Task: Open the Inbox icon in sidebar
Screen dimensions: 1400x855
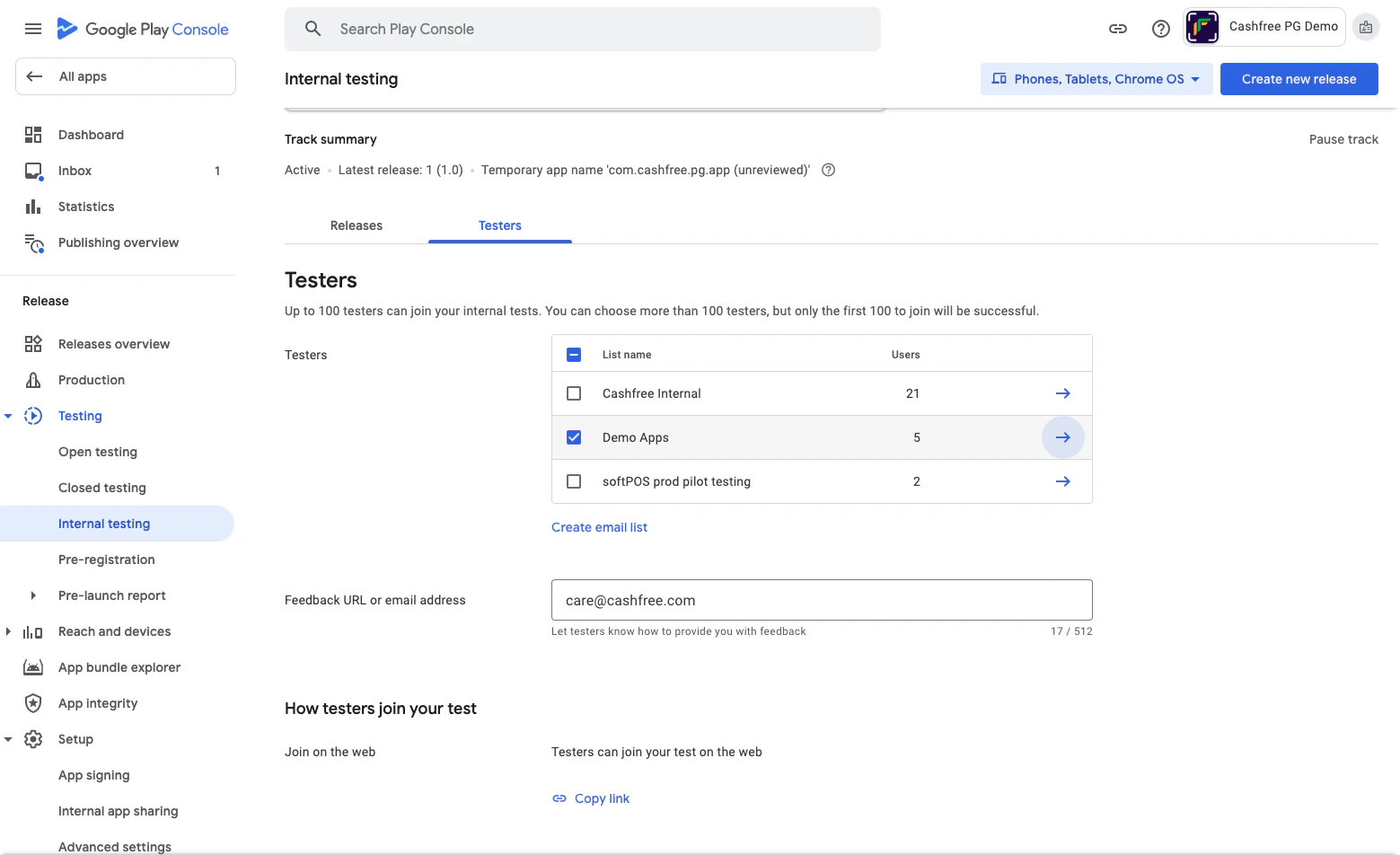Action: (33, 171)
